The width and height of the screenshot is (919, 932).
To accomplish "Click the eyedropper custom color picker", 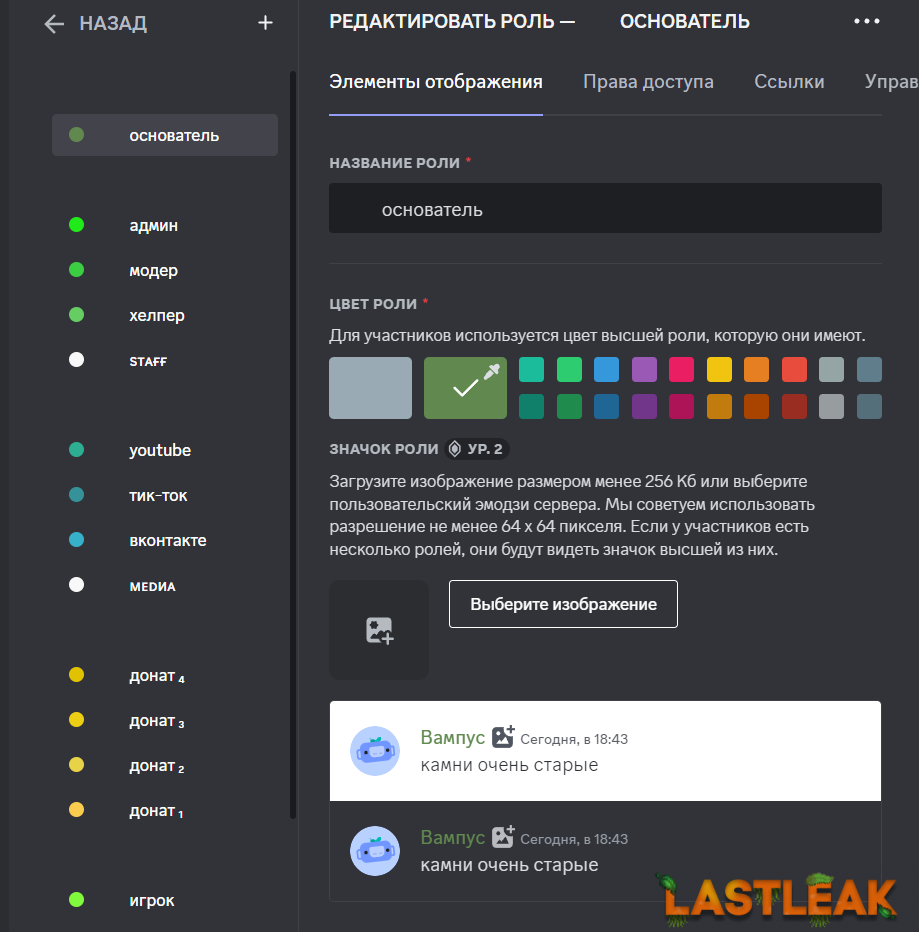I will (x=491, y=372).
